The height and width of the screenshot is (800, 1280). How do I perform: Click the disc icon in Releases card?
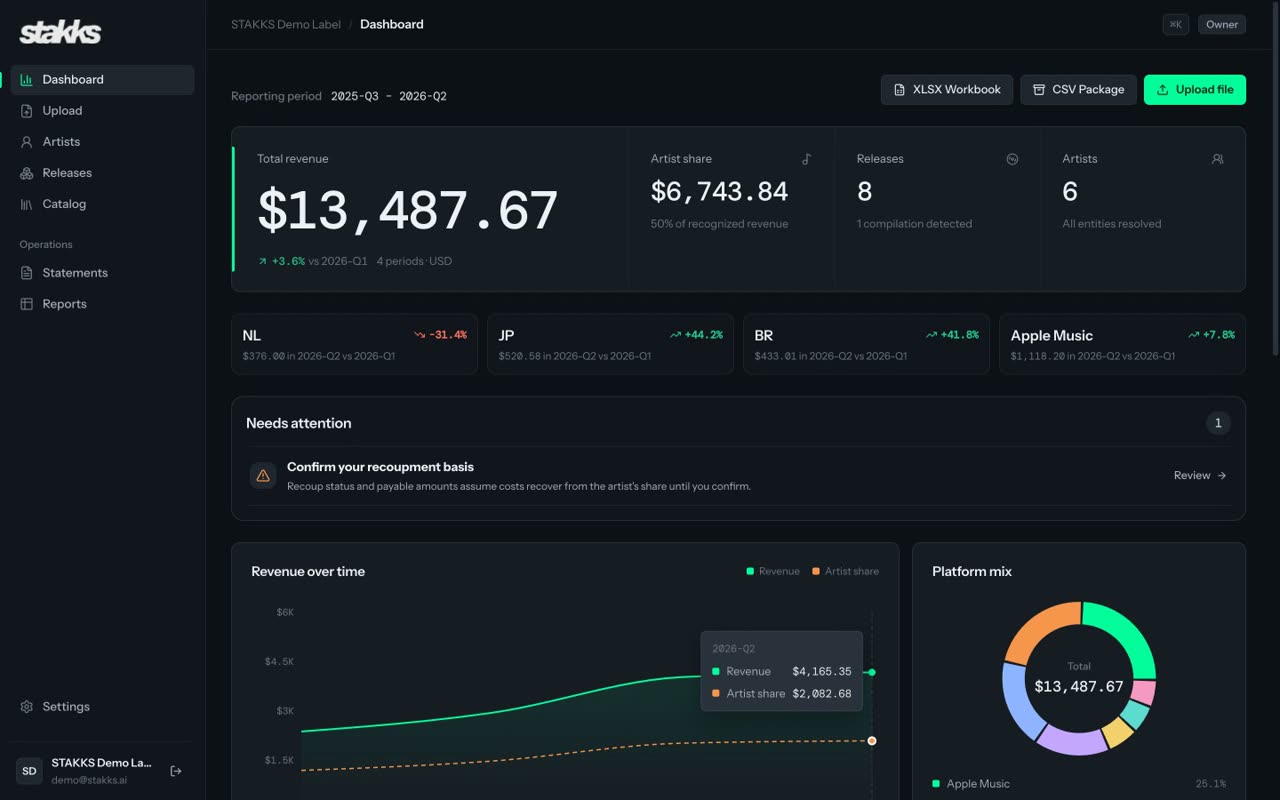(1012, 159)
